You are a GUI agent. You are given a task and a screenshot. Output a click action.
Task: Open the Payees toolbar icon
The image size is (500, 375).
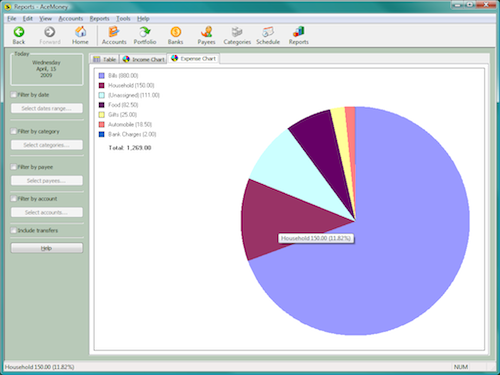pos(206,32)
